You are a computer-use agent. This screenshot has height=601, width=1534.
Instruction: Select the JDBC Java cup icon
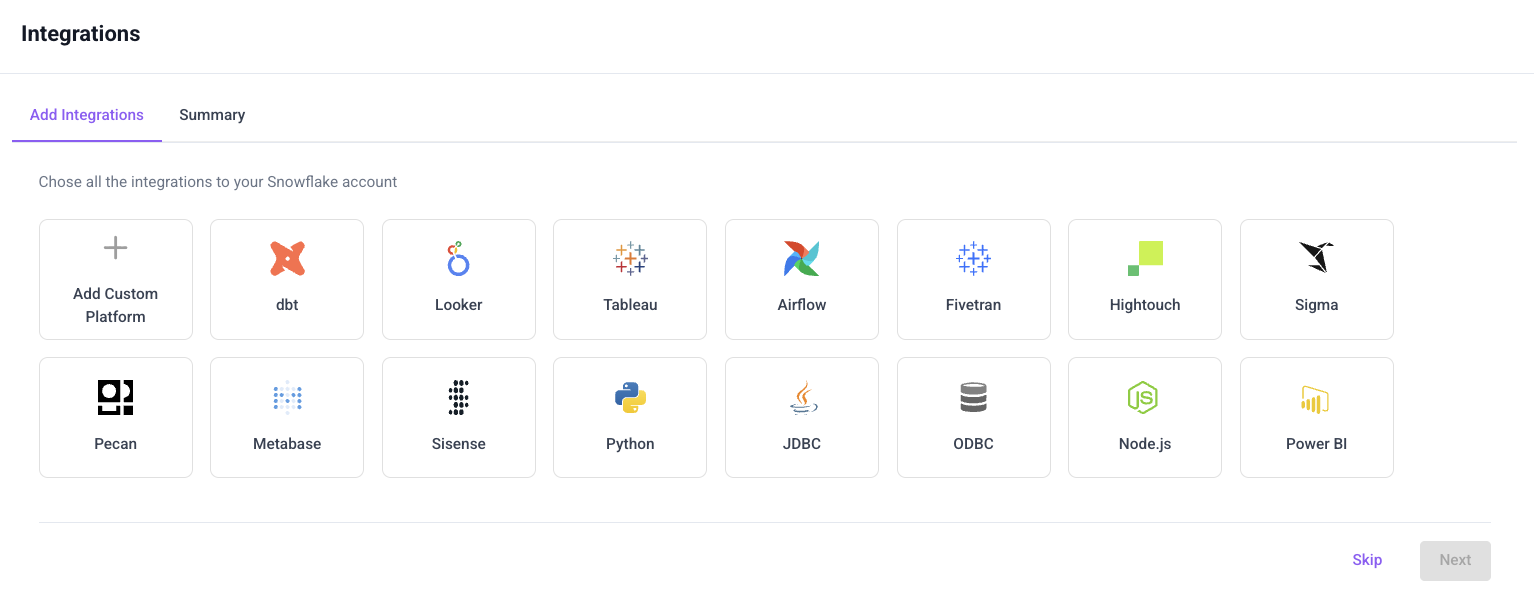point(801,398)
